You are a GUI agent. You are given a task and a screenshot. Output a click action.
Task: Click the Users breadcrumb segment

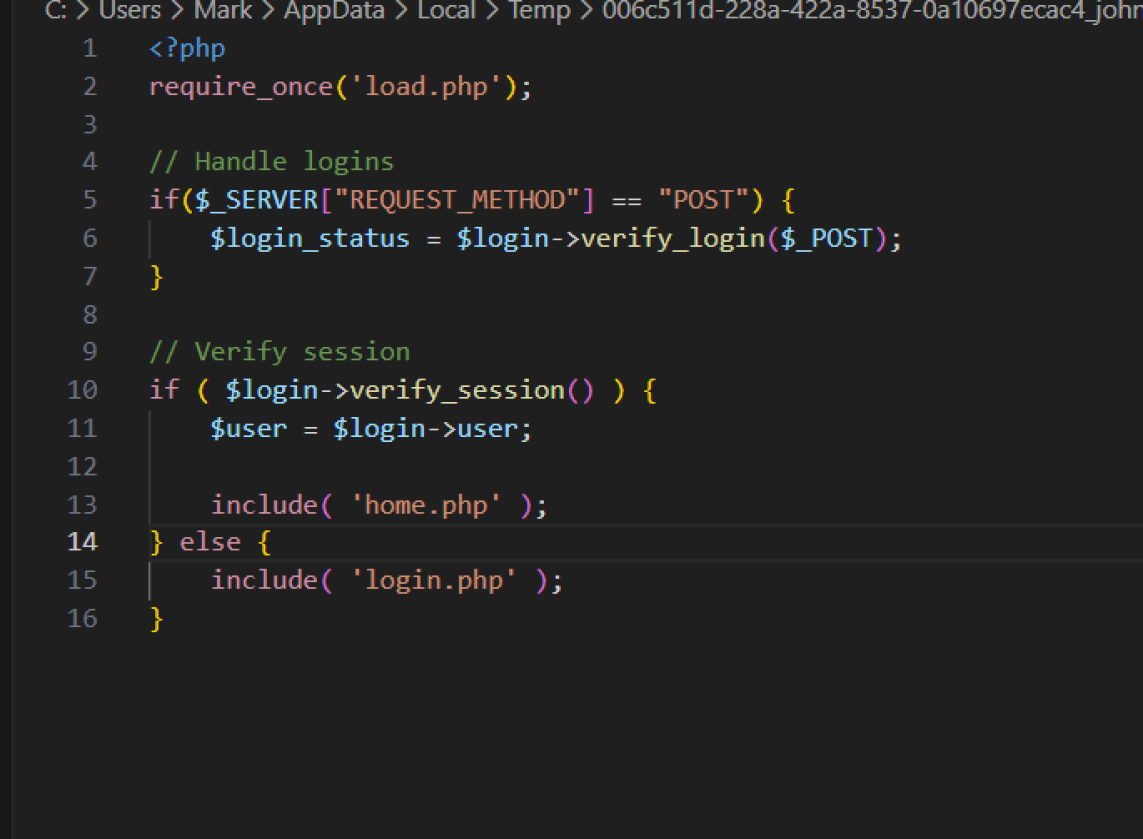130,11
